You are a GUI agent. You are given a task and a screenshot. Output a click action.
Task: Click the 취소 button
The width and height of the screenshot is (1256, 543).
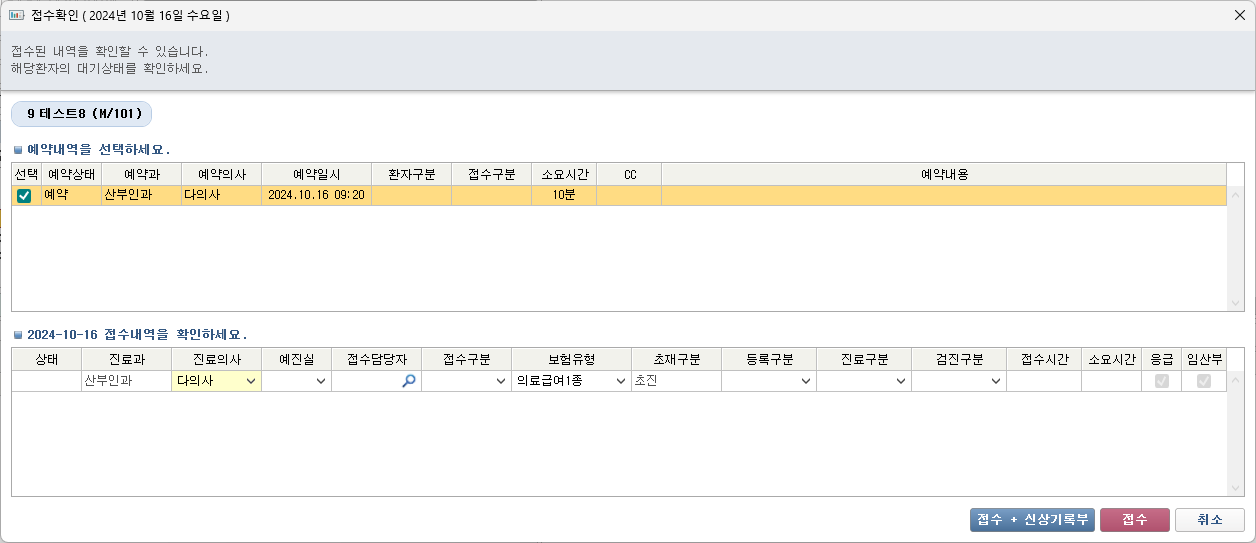(x=1210, y=520)
